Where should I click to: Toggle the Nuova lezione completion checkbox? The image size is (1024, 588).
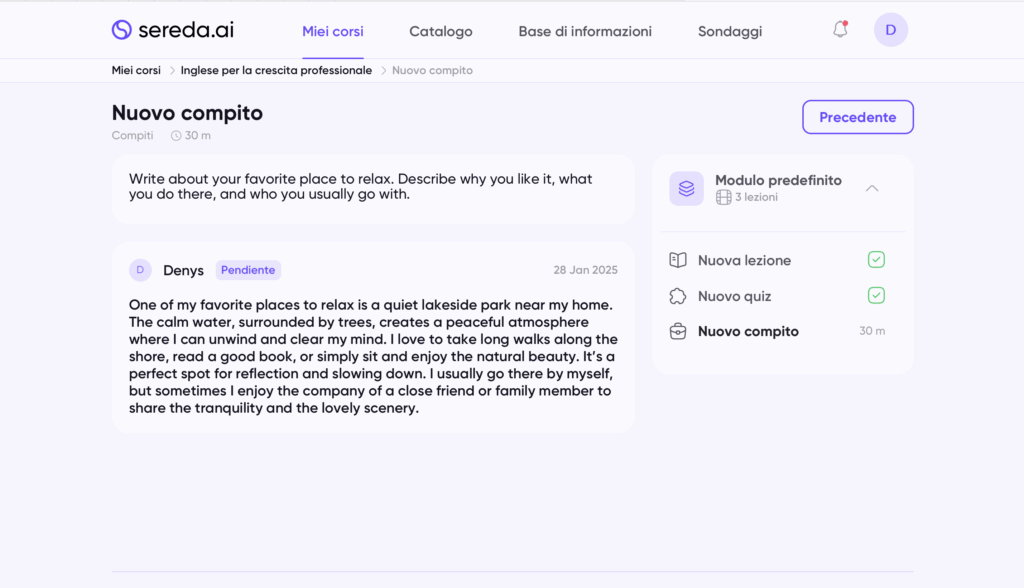point(876,260)
